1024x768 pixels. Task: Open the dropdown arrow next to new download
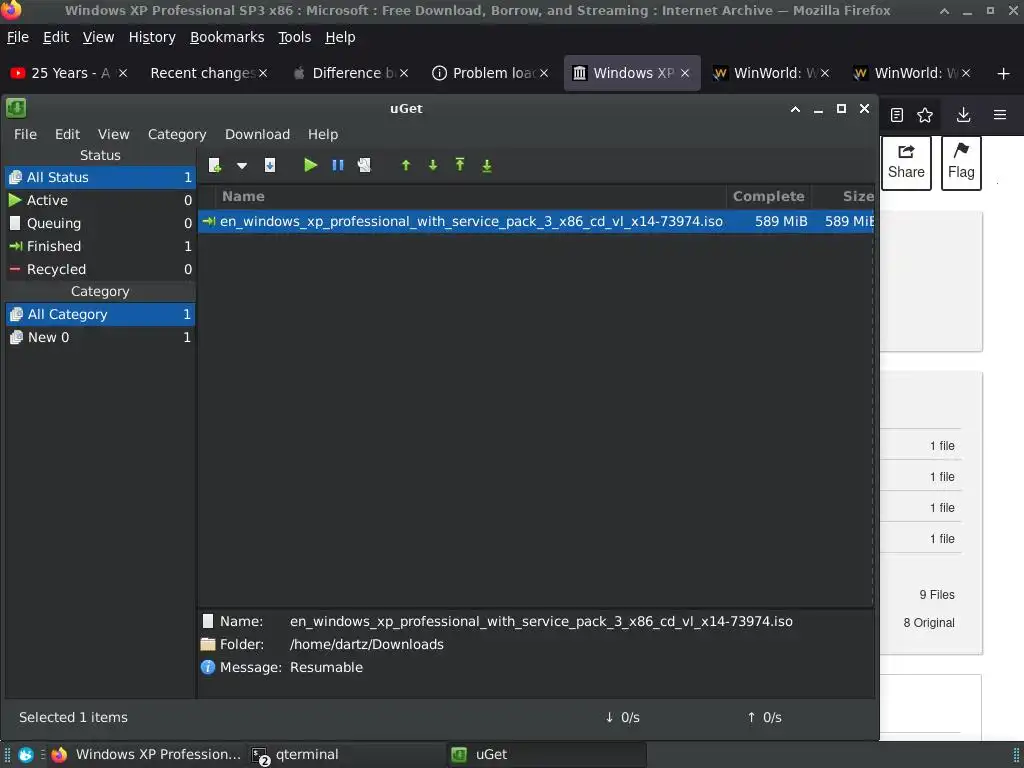pos(242,166)
